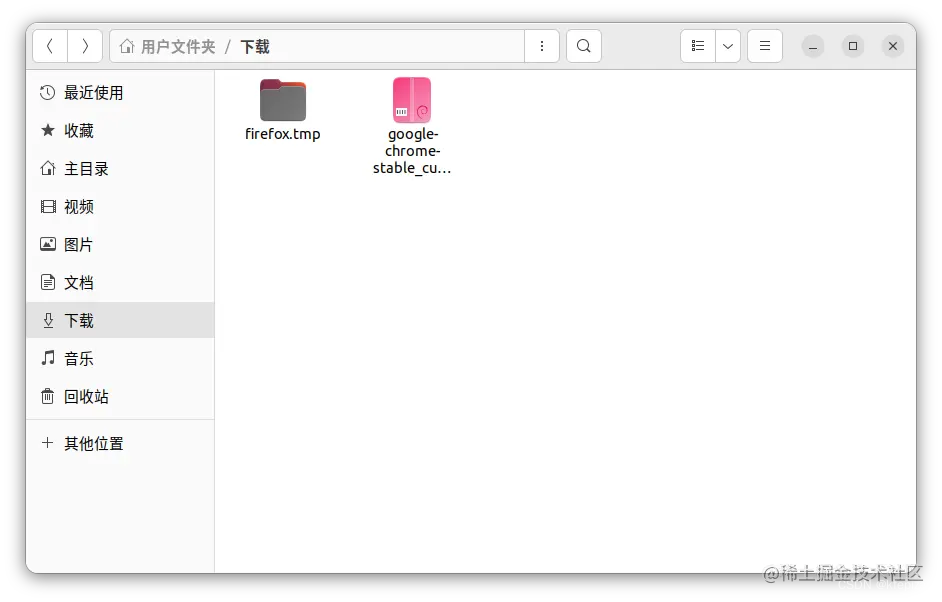Screen dimensions: 942x602
Task: Click the clock icon beside 最近使用
Action: (47, 93)
